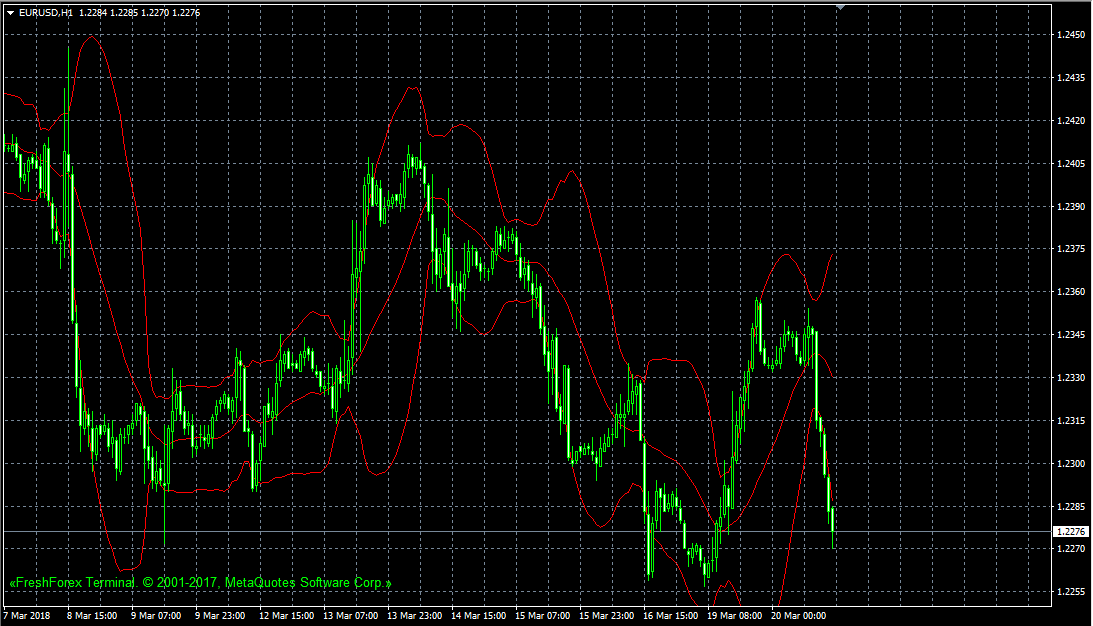The image size is (1093, 626).
Task: Click the 20 Mar 00:00 time label
Action: (799, 616)
